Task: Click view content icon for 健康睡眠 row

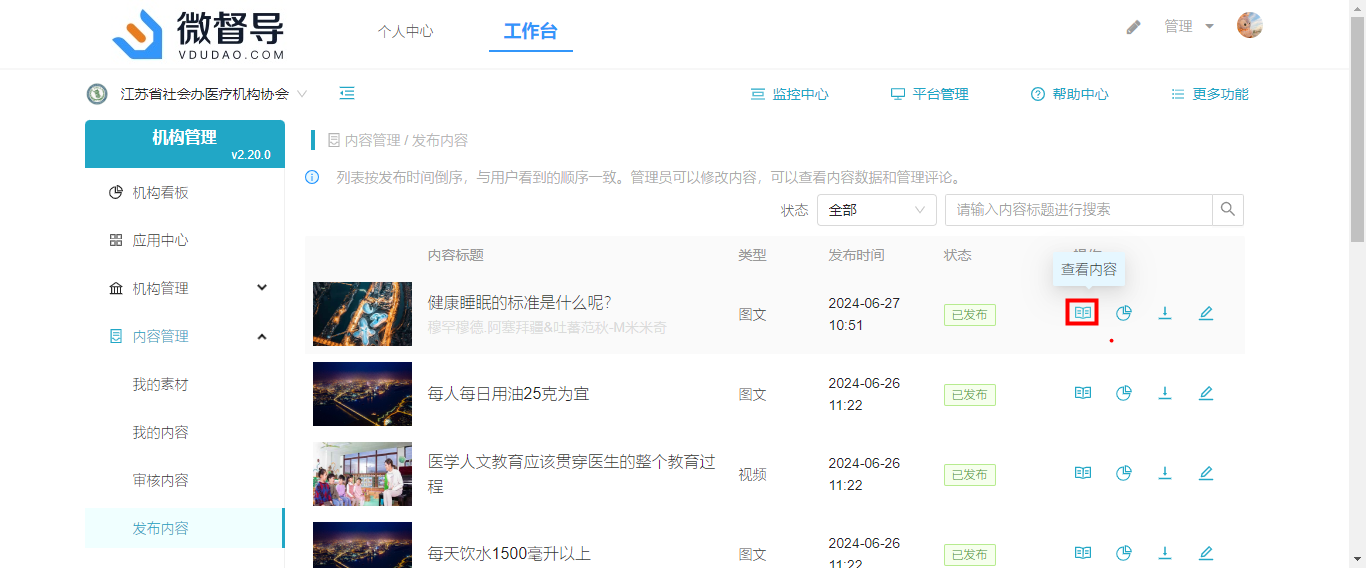Action: tap(1082, 313)
